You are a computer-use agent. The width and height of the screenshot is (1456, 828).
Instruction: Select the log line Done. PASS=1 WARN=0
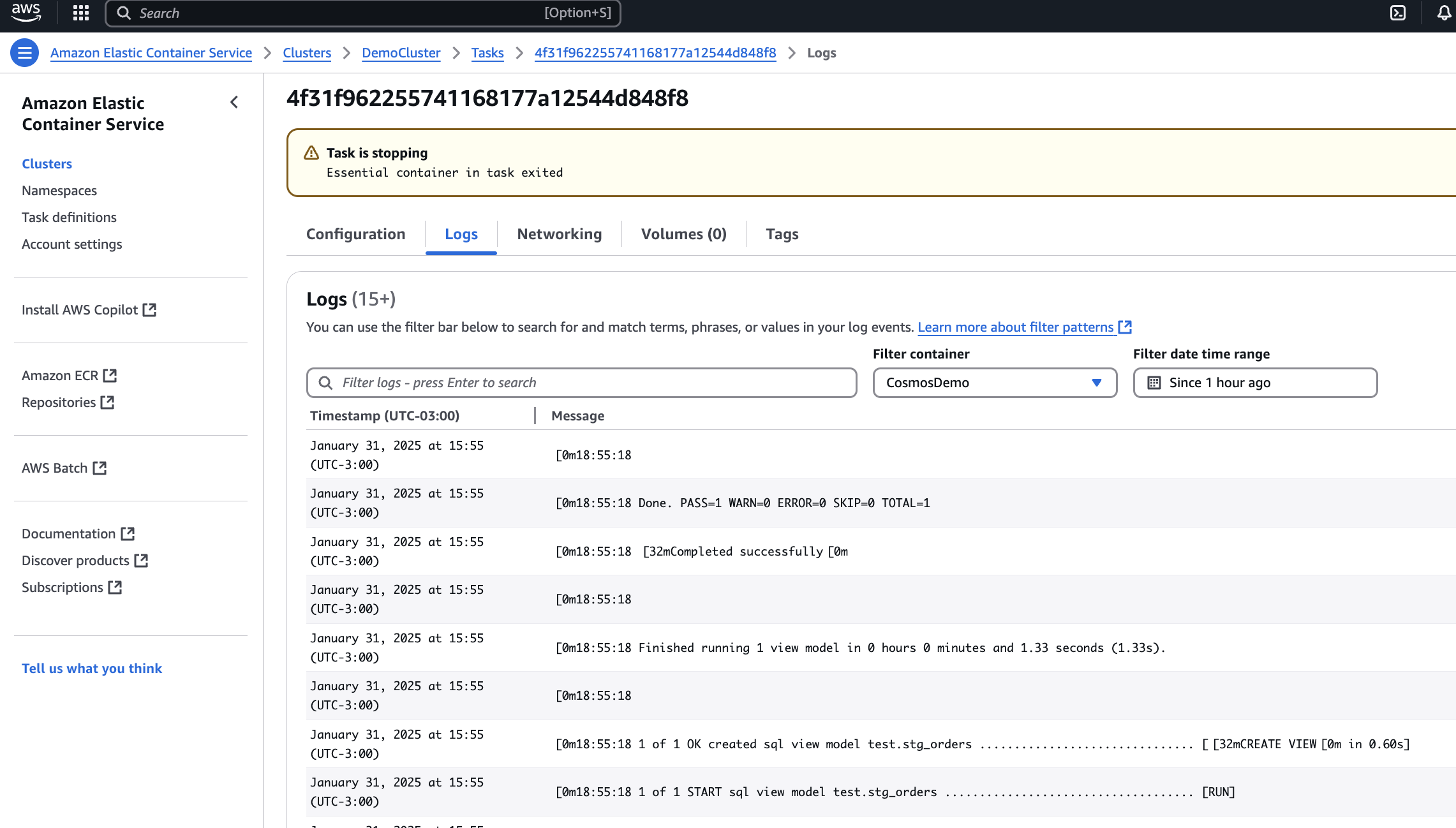coord(743,503)
